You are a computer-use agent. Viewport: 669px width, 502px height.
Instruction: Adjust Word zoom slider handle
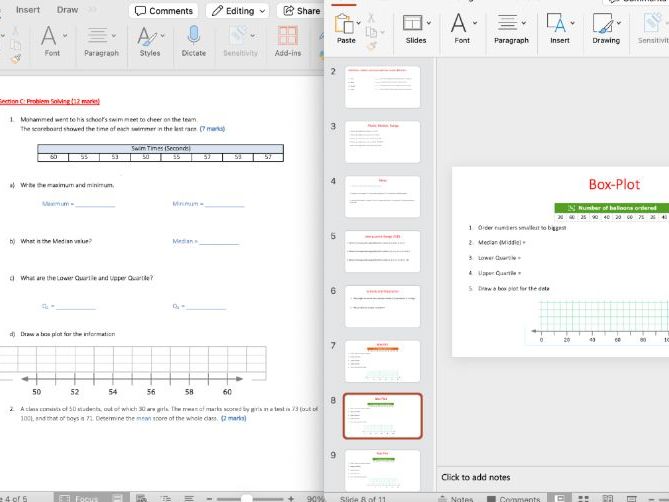tap(246, 499)
